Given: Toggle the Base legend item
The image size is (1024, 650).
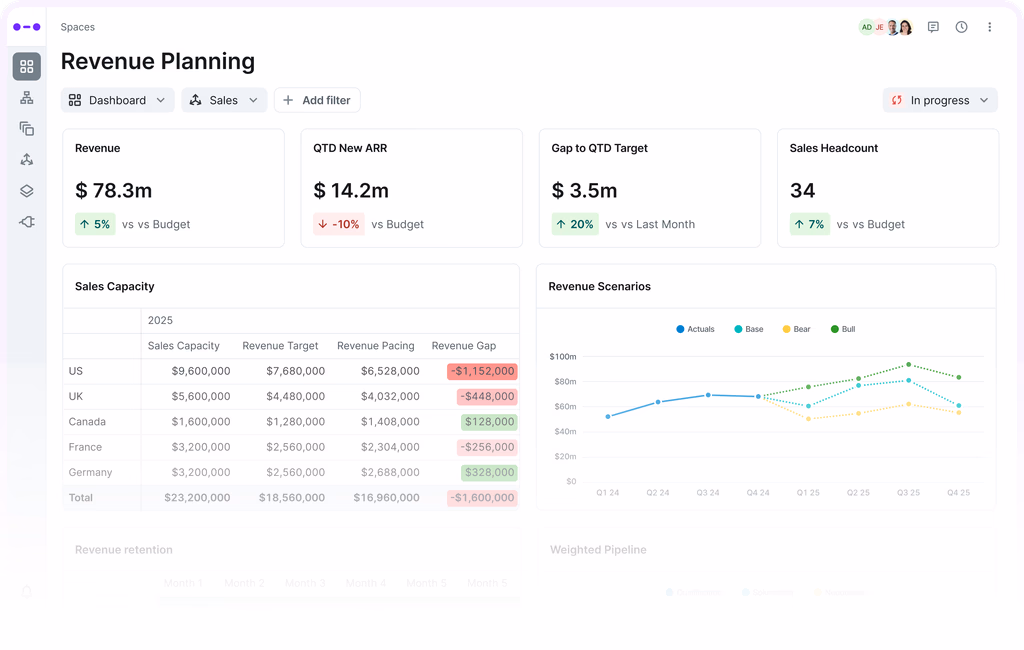Looking at the screenshot, I should [749, 329].
